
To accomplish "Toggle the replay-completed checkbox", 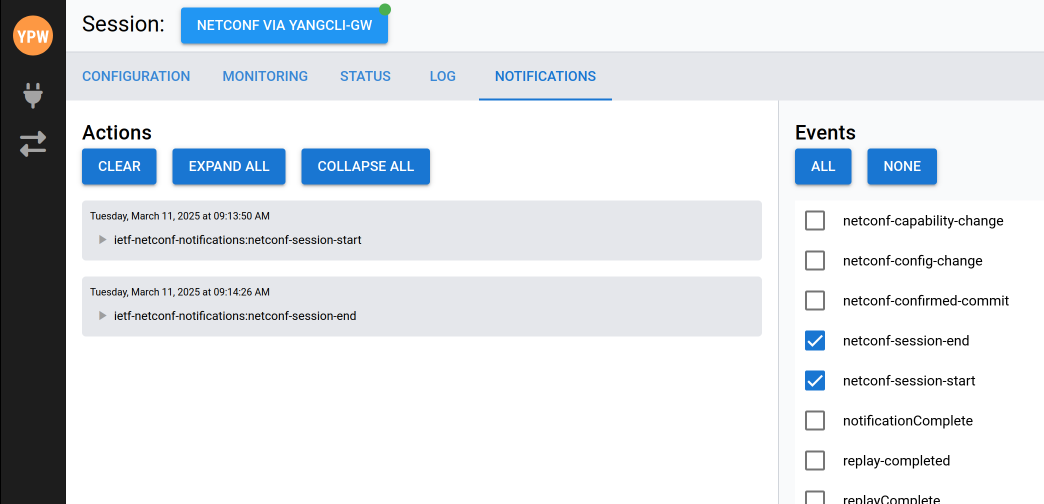I will point(815,461).
